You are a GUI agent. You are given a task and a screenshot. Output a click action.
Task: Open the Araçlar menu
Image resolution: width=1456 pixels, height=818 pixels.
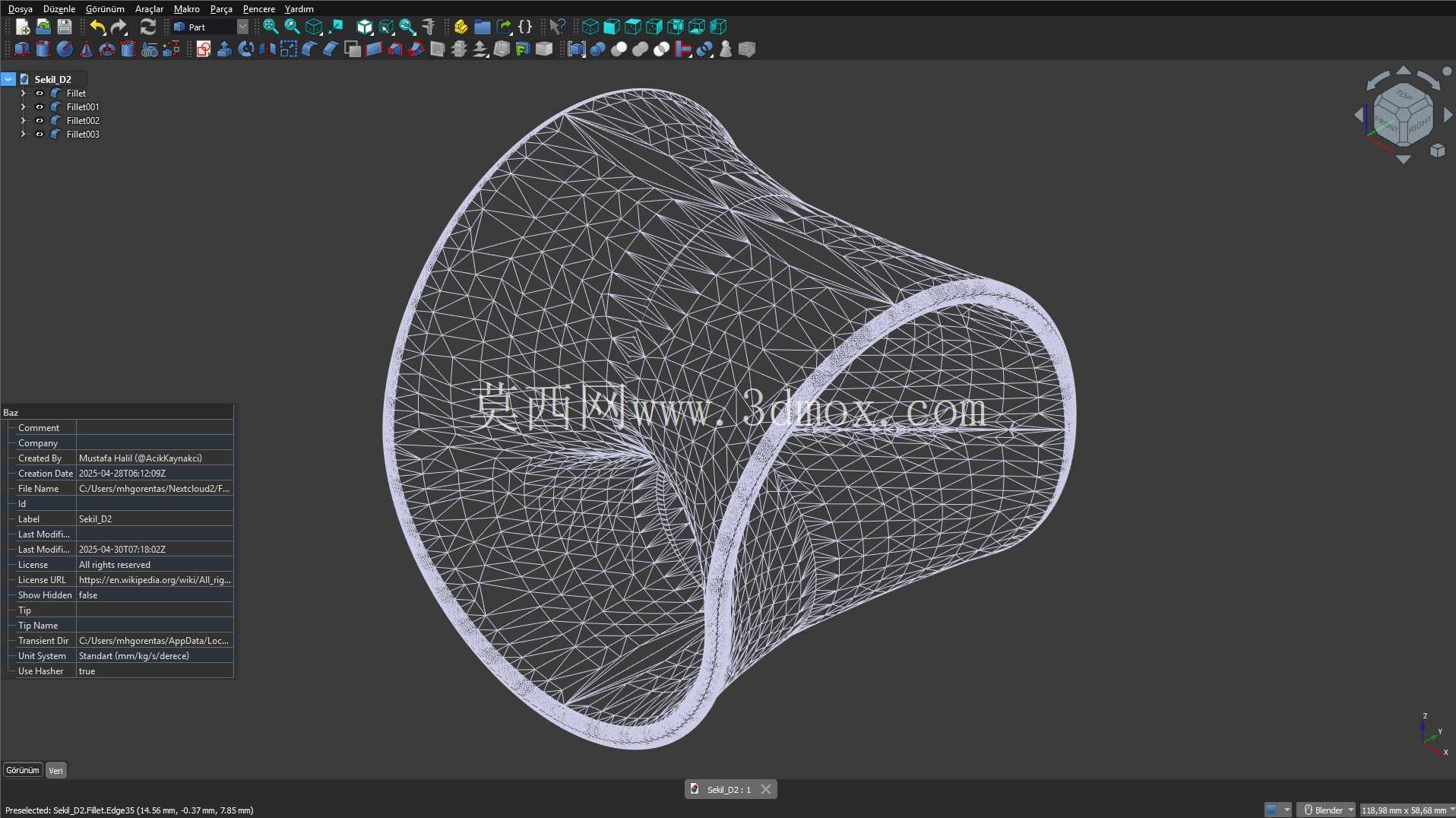point(149,9)
